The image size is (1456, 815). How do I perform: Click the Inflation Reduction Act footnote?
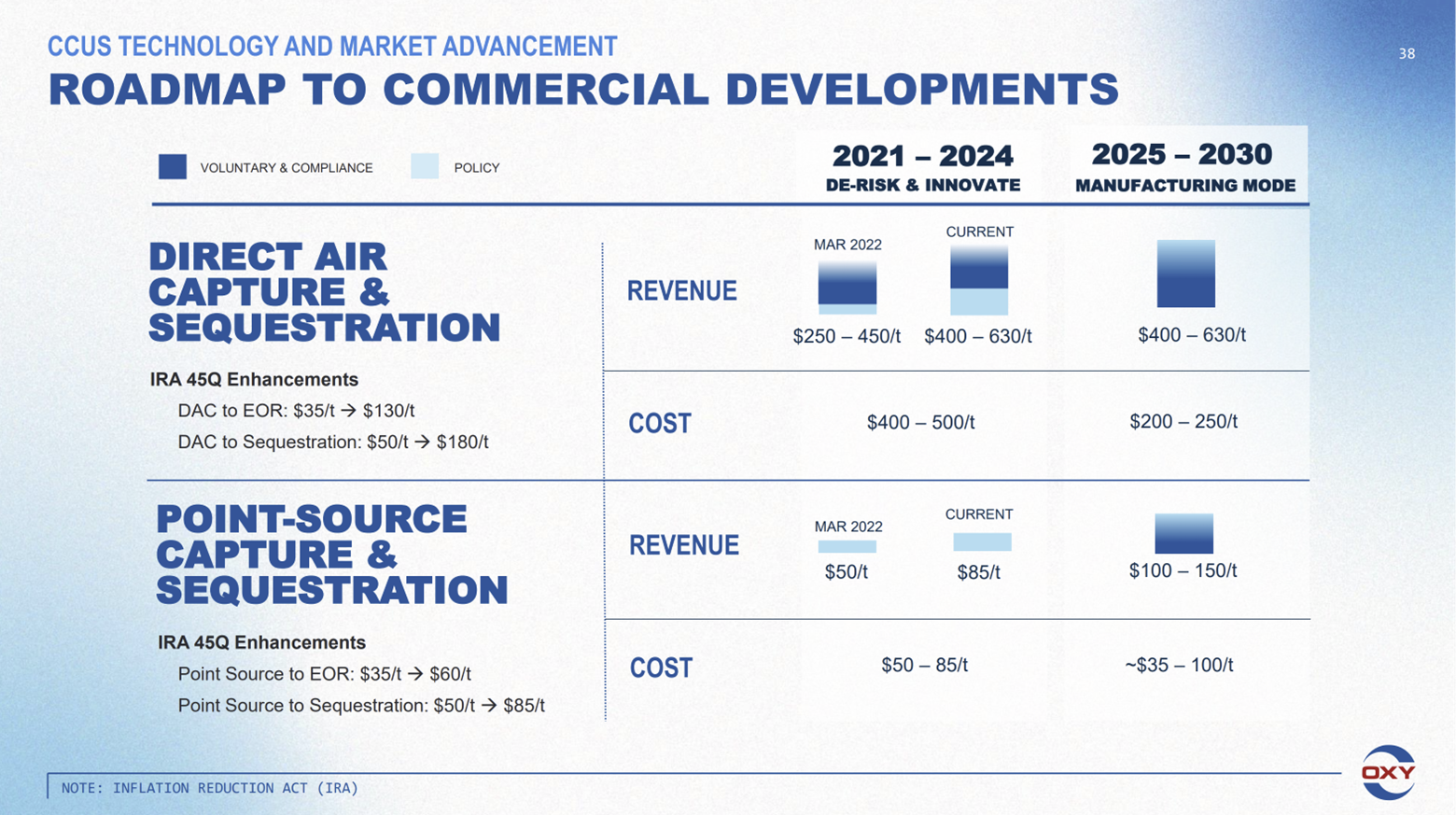(210, 788)
